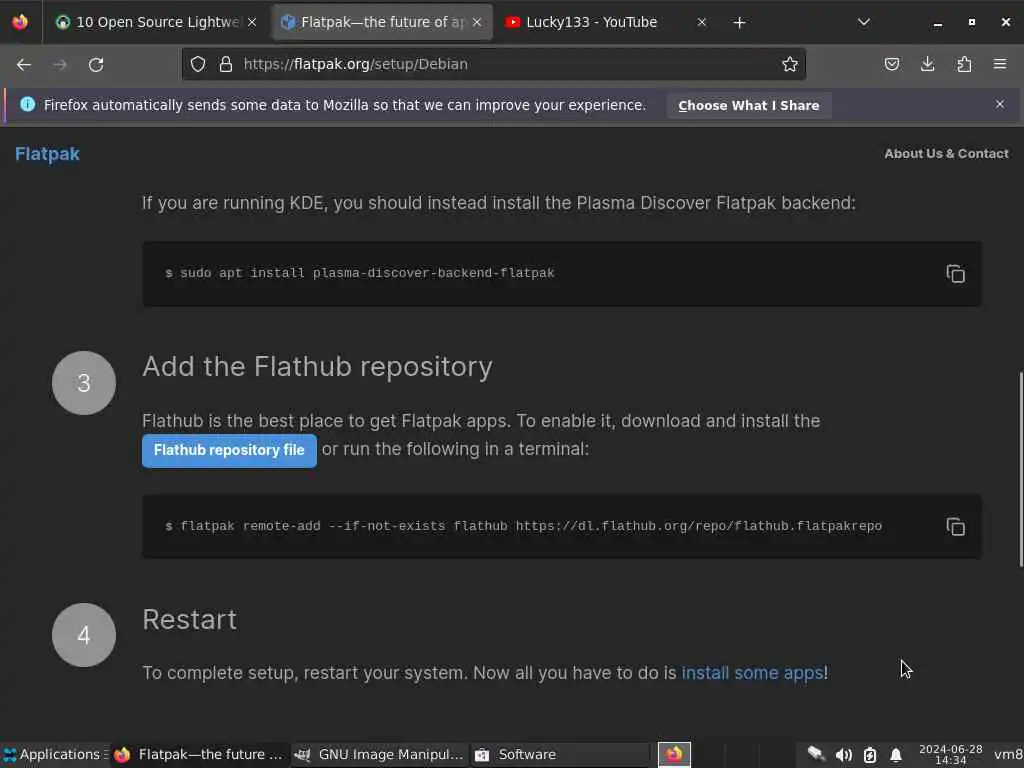Dismiss the Firefox data notification bar
This screenshot has width=1024, height=768.
(x=1000, y=104)
